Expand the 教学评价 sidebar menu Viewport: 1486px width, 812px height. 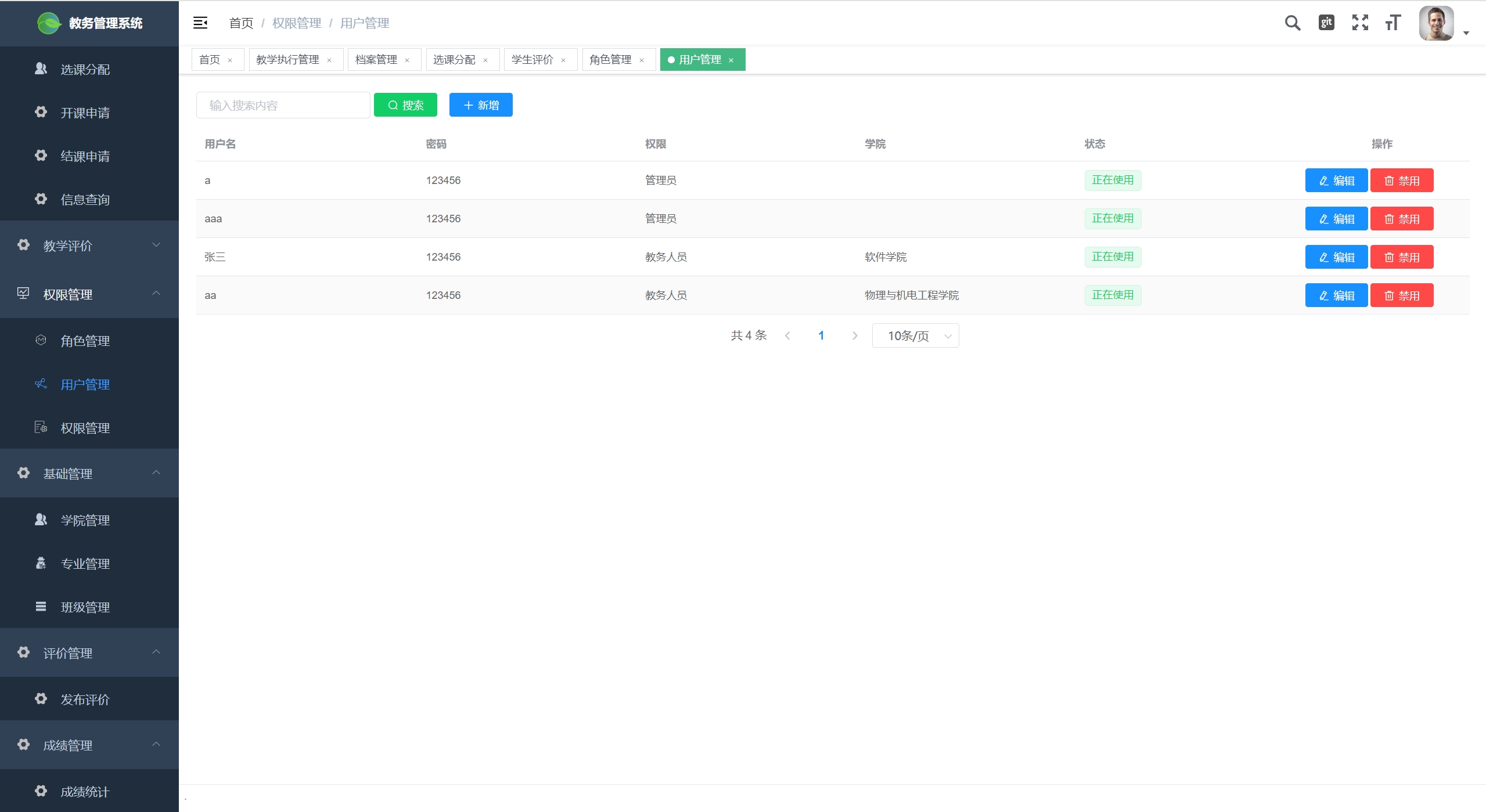[x=89, y=246]
